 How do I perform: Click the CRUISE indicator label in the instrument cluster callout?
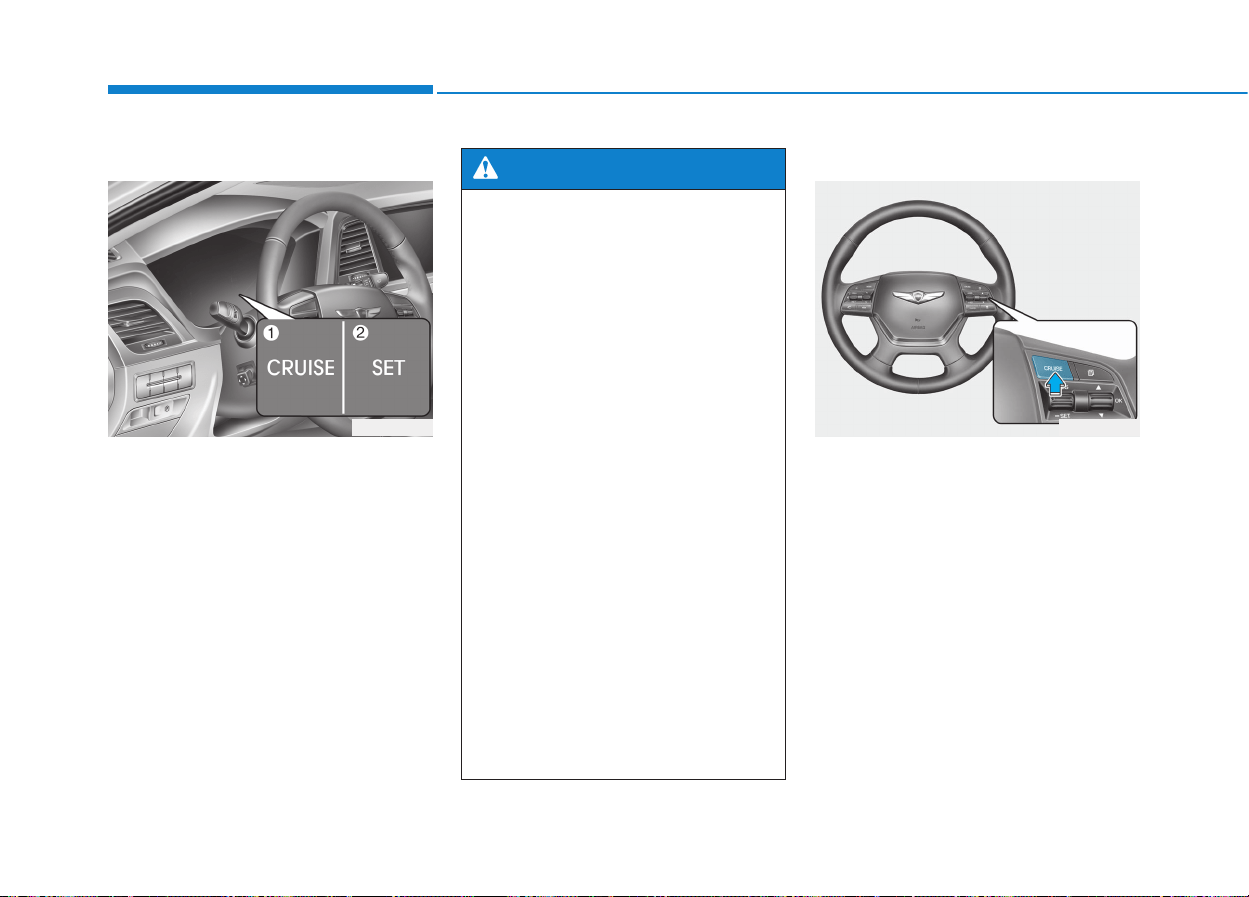point(300,368)
